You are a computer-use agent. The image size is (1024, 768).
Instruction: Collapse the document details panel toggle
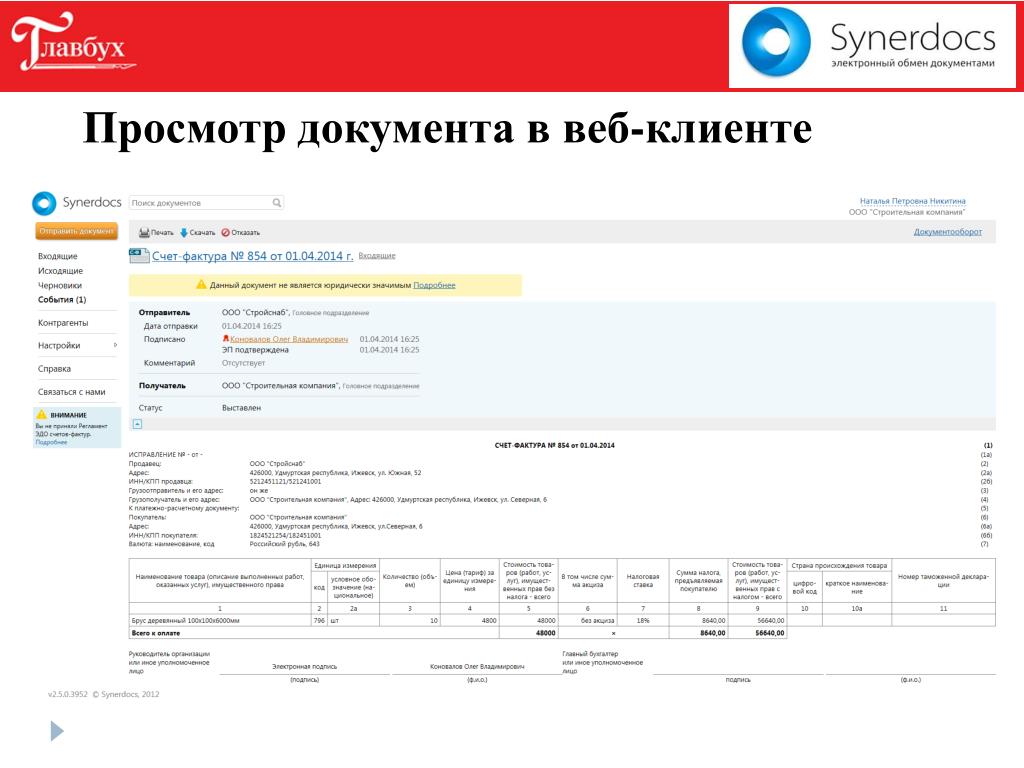click(137, 424)
